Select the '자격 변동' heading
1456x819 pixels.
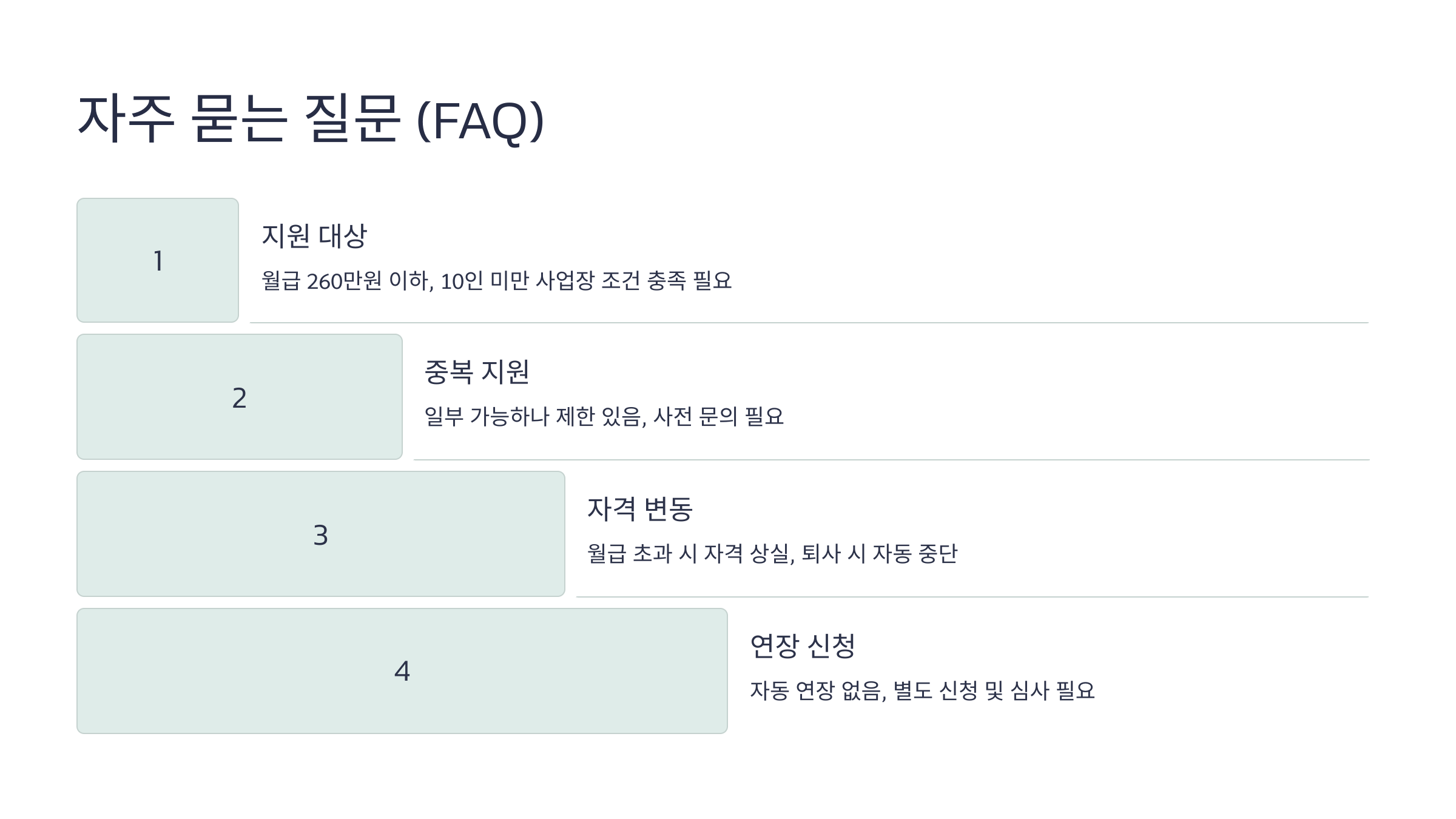pyautogui.click(x=640, y=509)
